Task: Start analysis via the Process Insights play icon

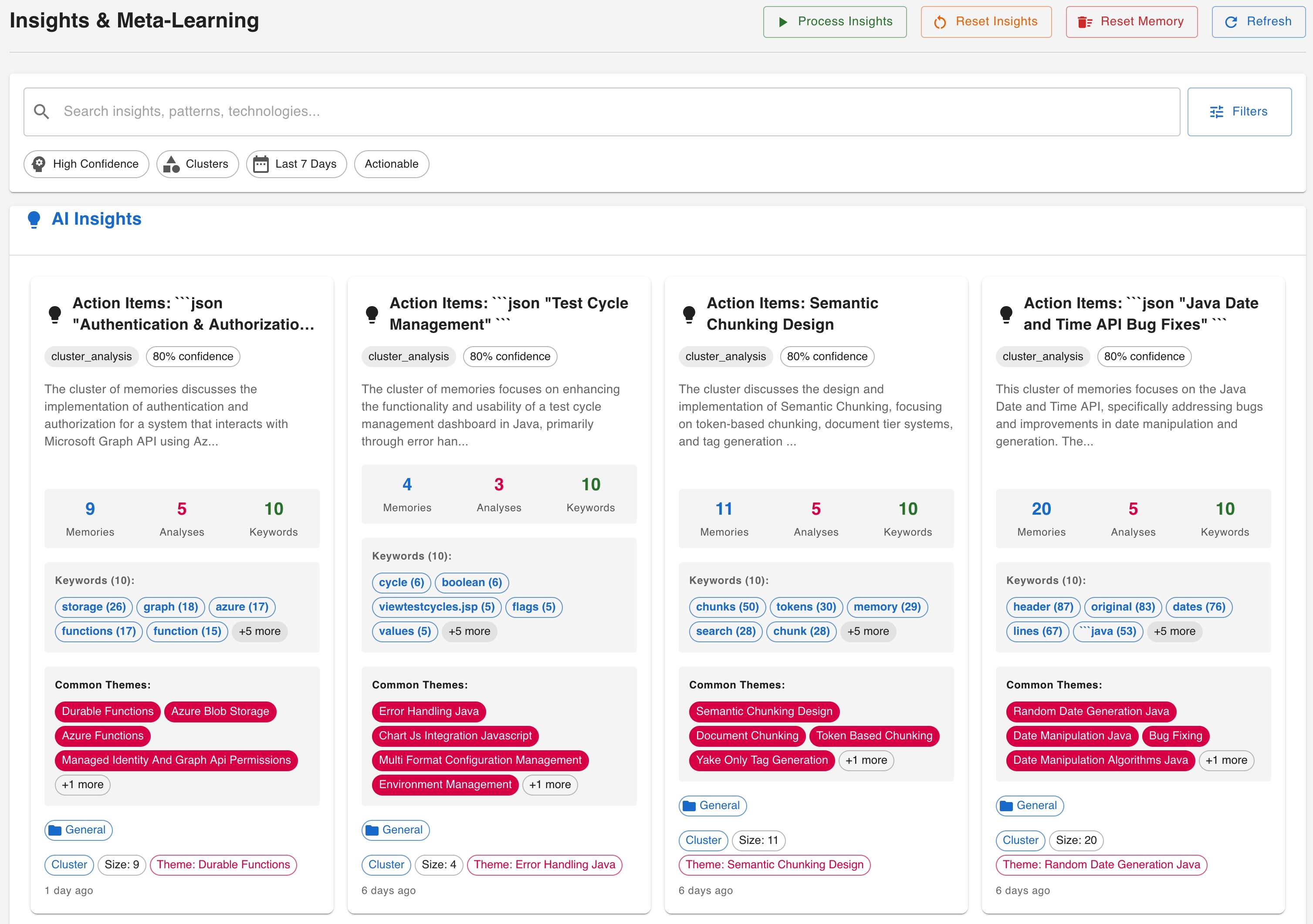Action: (x=783, y=22)
